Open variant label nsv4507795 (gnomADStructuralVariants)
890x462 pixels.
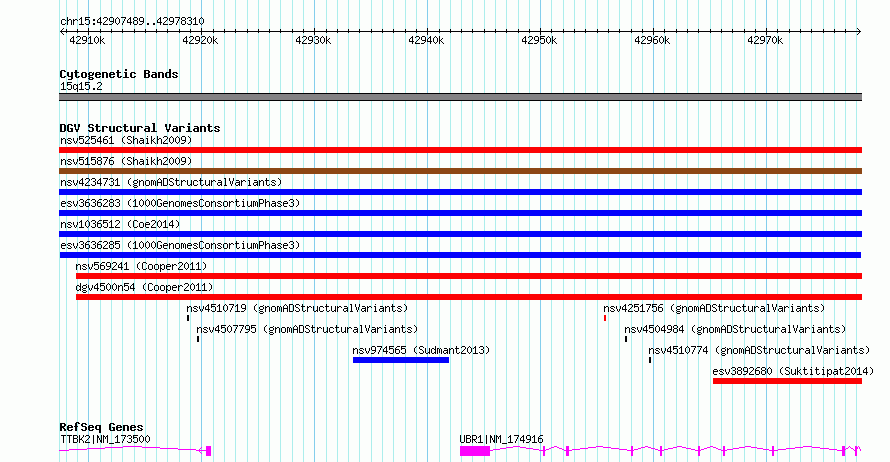click(307, 329)
